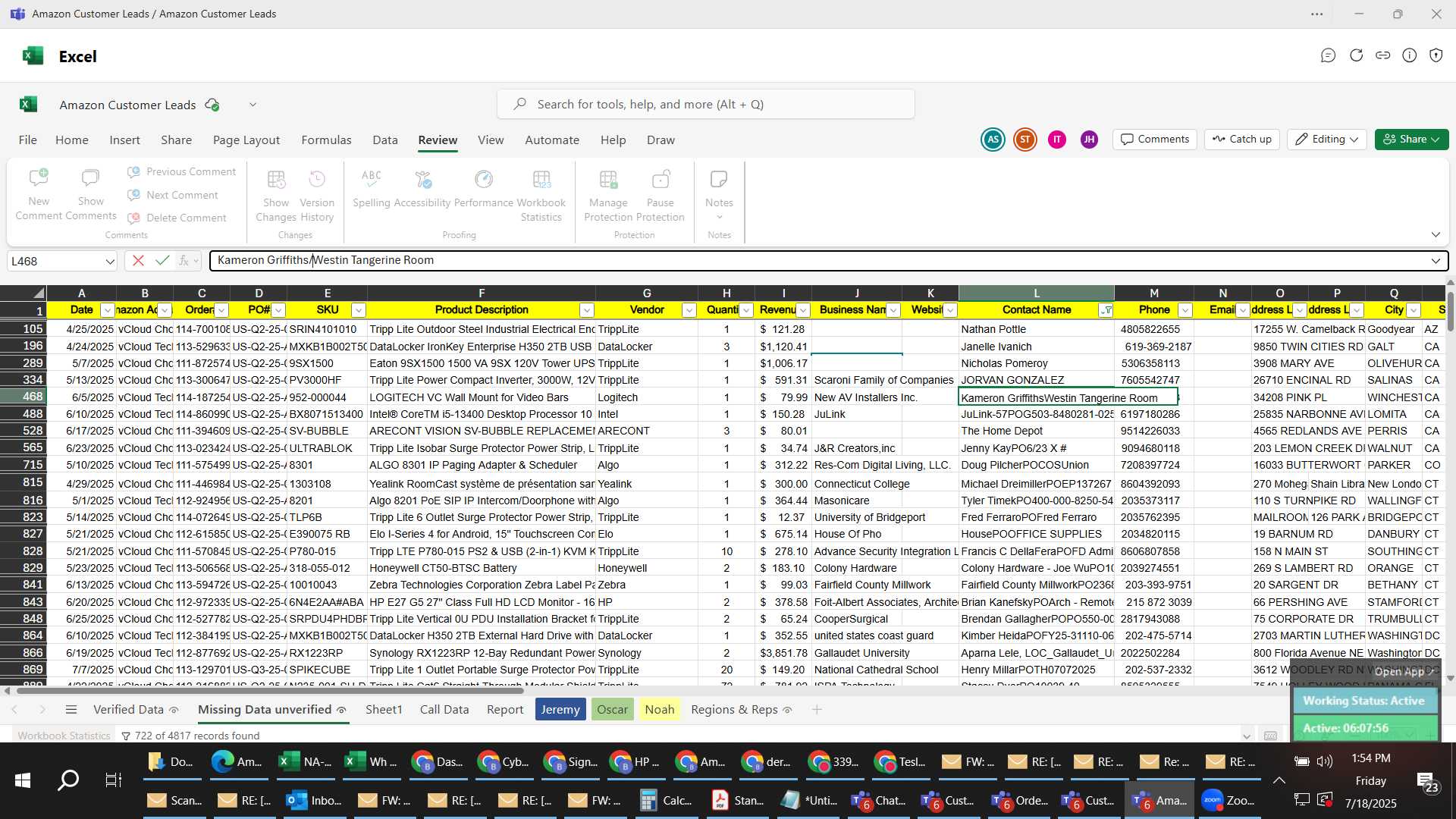Copy link using header link icon
Screen dimensions: 1456x819
click(x=1383, y=55)
